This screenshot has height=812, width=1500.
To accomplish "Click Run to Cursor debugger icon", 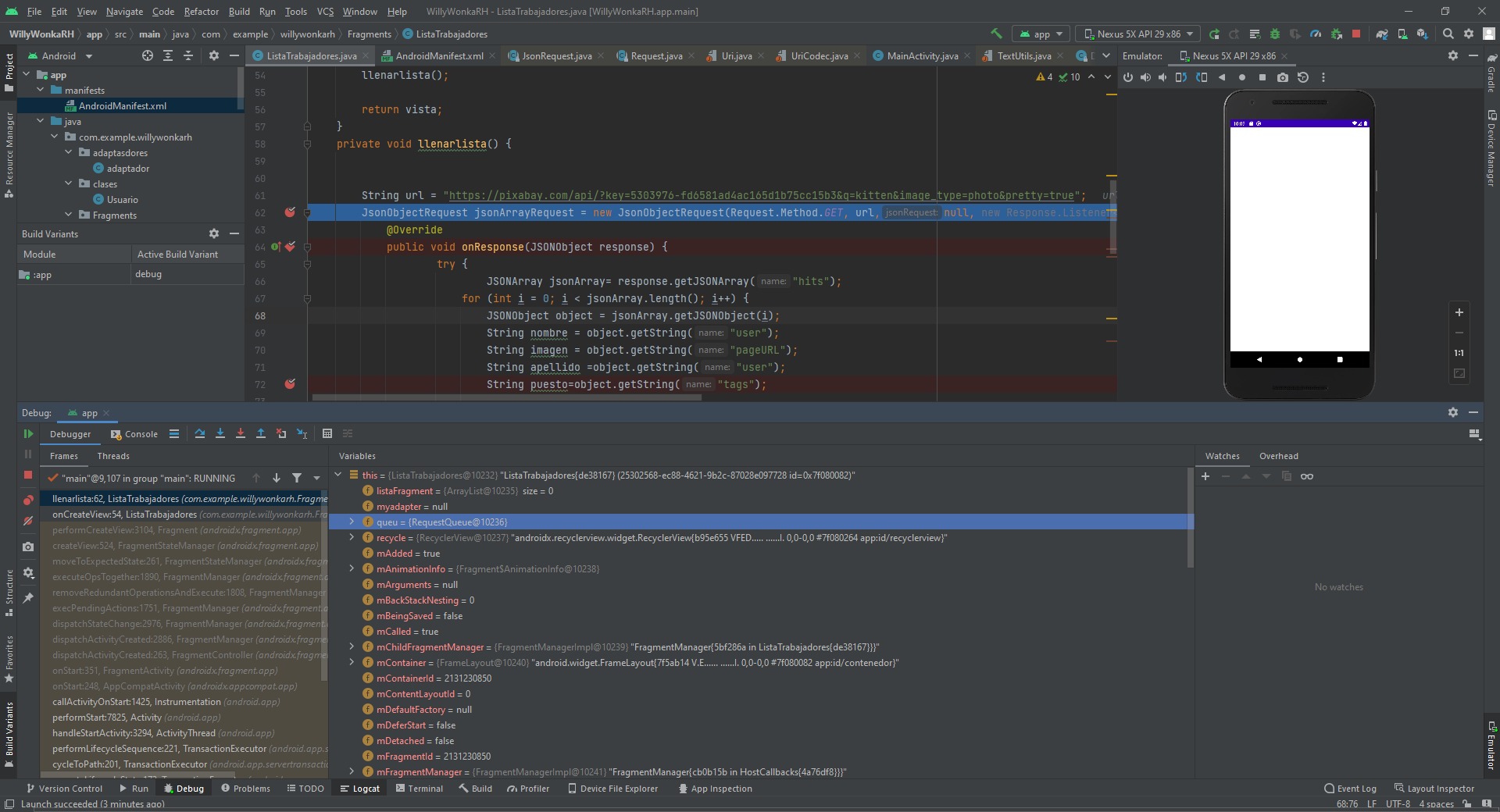I will 302,433.
